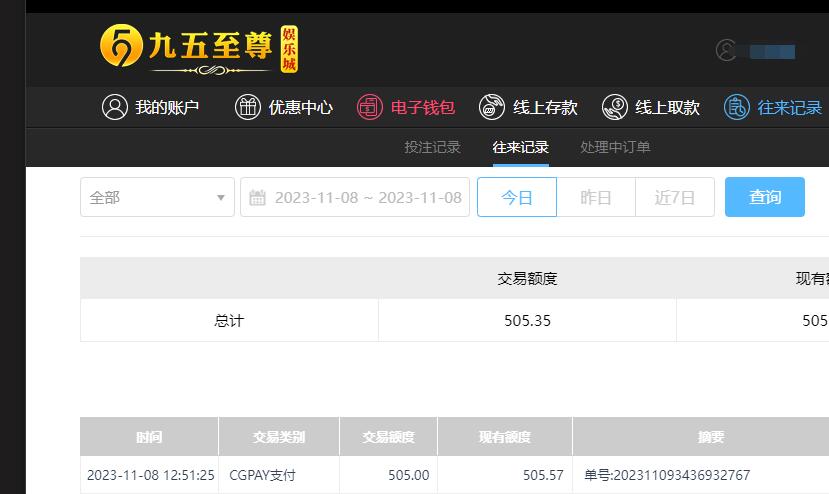Select the 昨日 date filter
This screenshot has width=829, height=494.
[596, 197]
